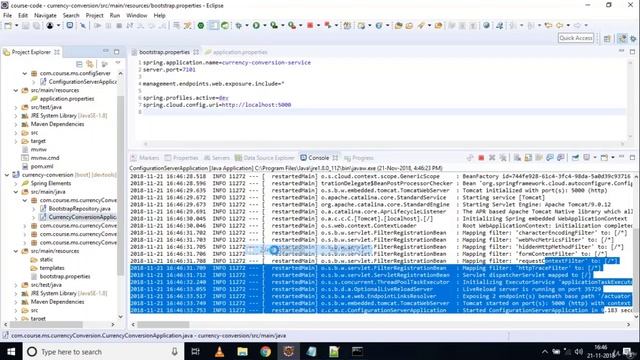Terminate the console process with red square

pyautogui.click(x=481, y=158)
